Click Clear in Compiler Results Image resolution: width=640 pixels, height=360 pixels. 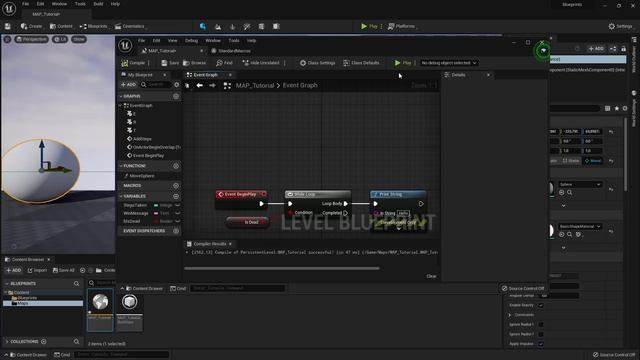click(431, 276)
